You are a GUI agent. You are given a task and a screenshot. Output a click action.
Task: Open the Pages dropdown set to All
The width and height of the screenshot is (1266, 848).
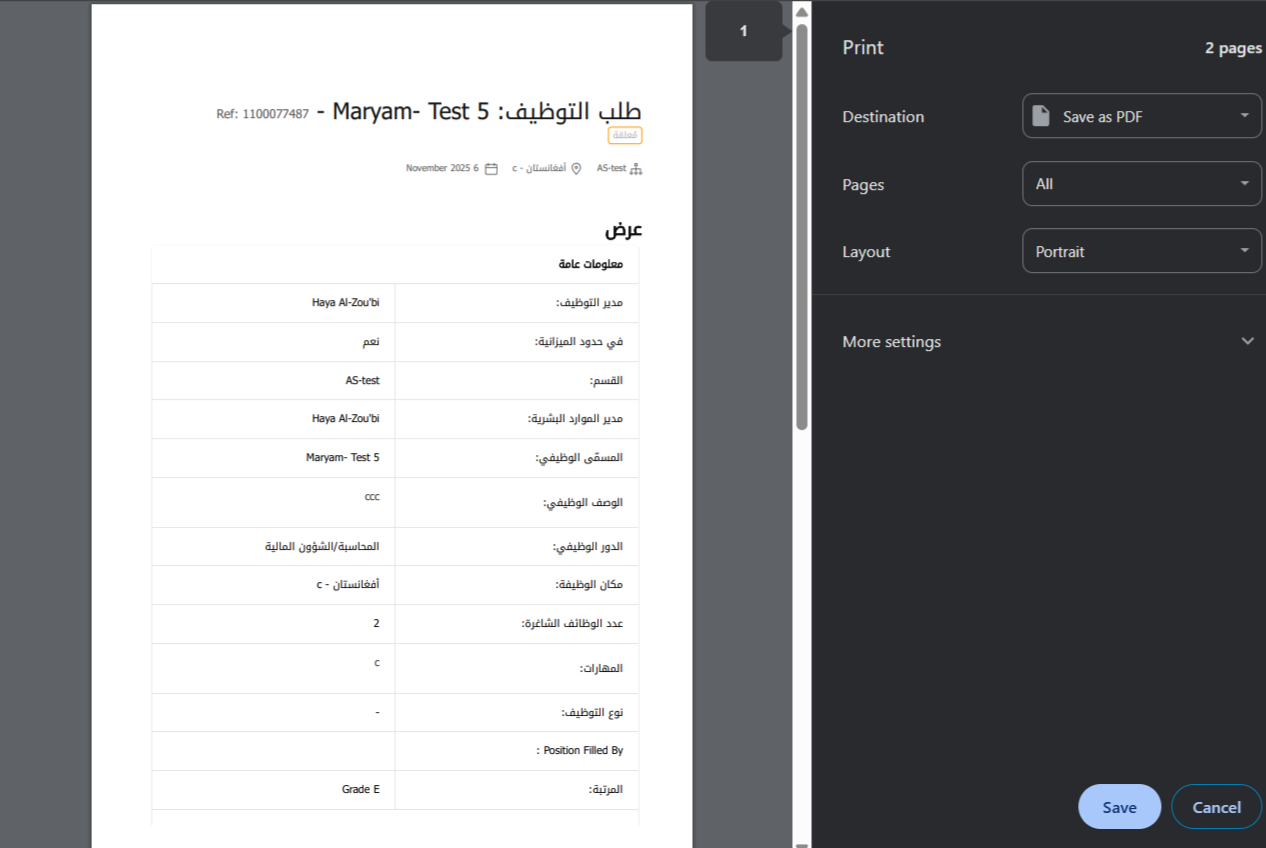(1141, 184)
